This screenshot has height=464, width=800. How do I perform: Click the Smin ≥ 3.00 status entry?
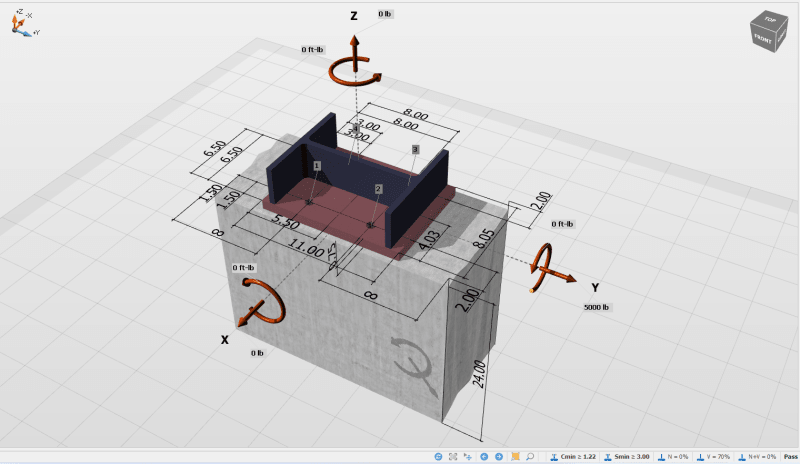click(x=627, y=457)
